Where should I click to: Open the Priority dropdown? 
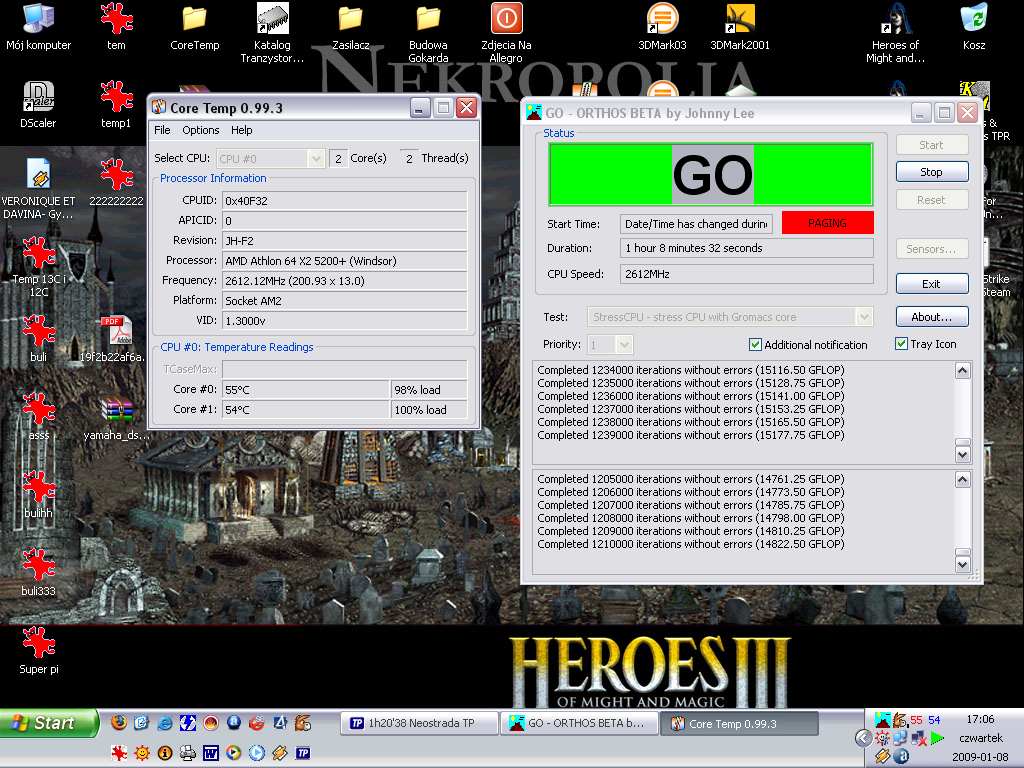coord(624,344)
